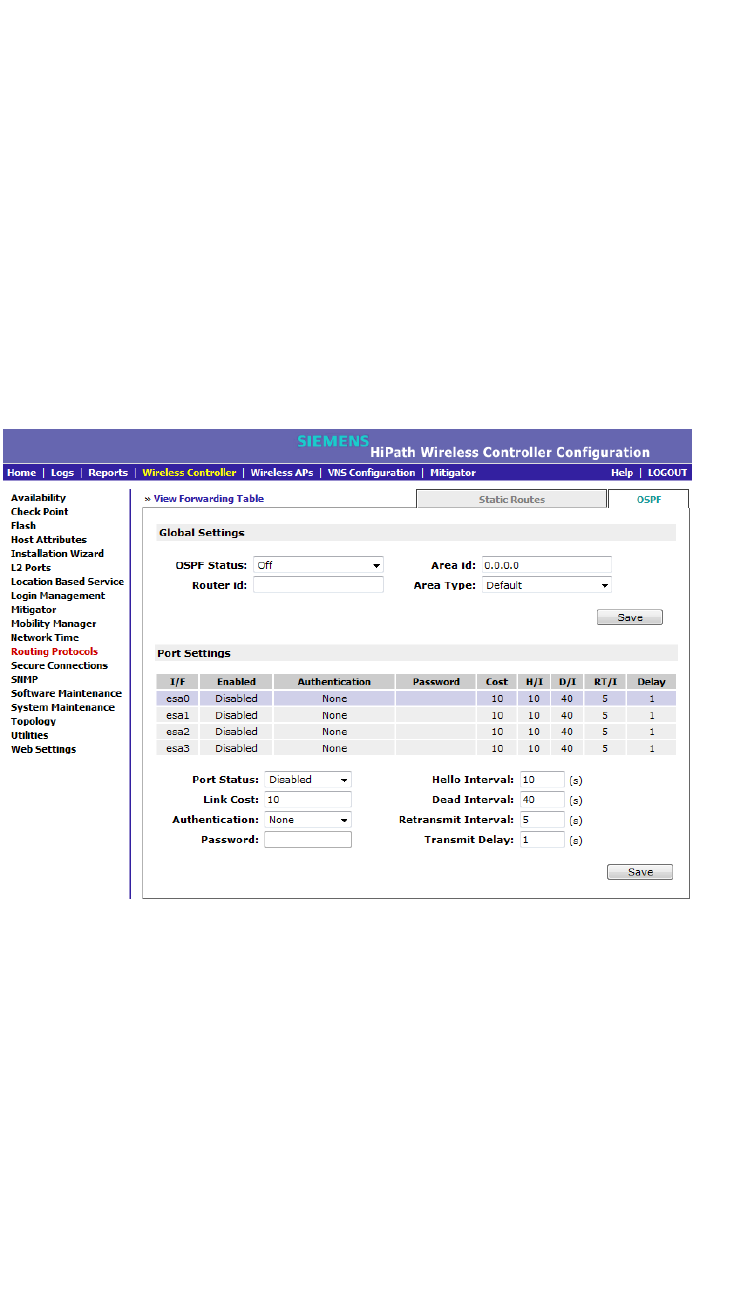Open the Wireless Controller menu item
This screenshot has width=747, height=1314.
click(189, 473)
